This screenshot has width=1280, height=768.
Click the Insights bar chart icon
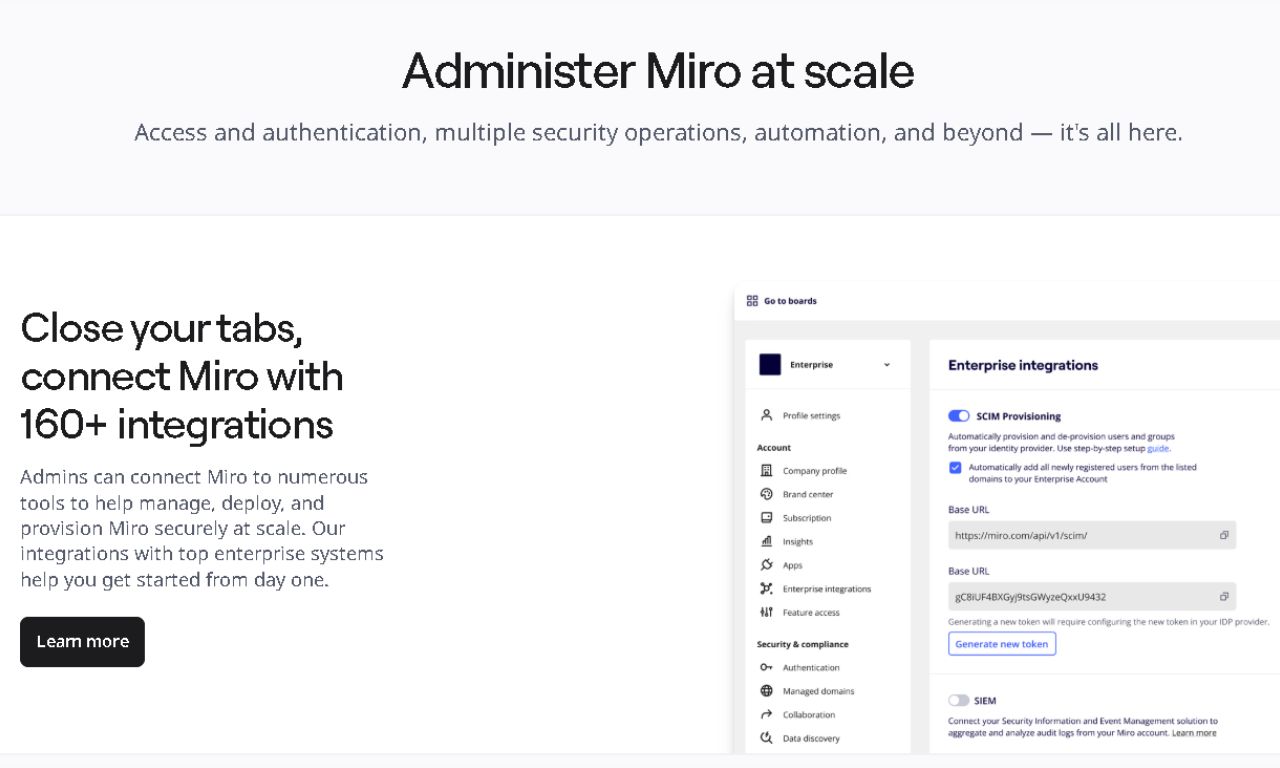(x=766, y=541)
